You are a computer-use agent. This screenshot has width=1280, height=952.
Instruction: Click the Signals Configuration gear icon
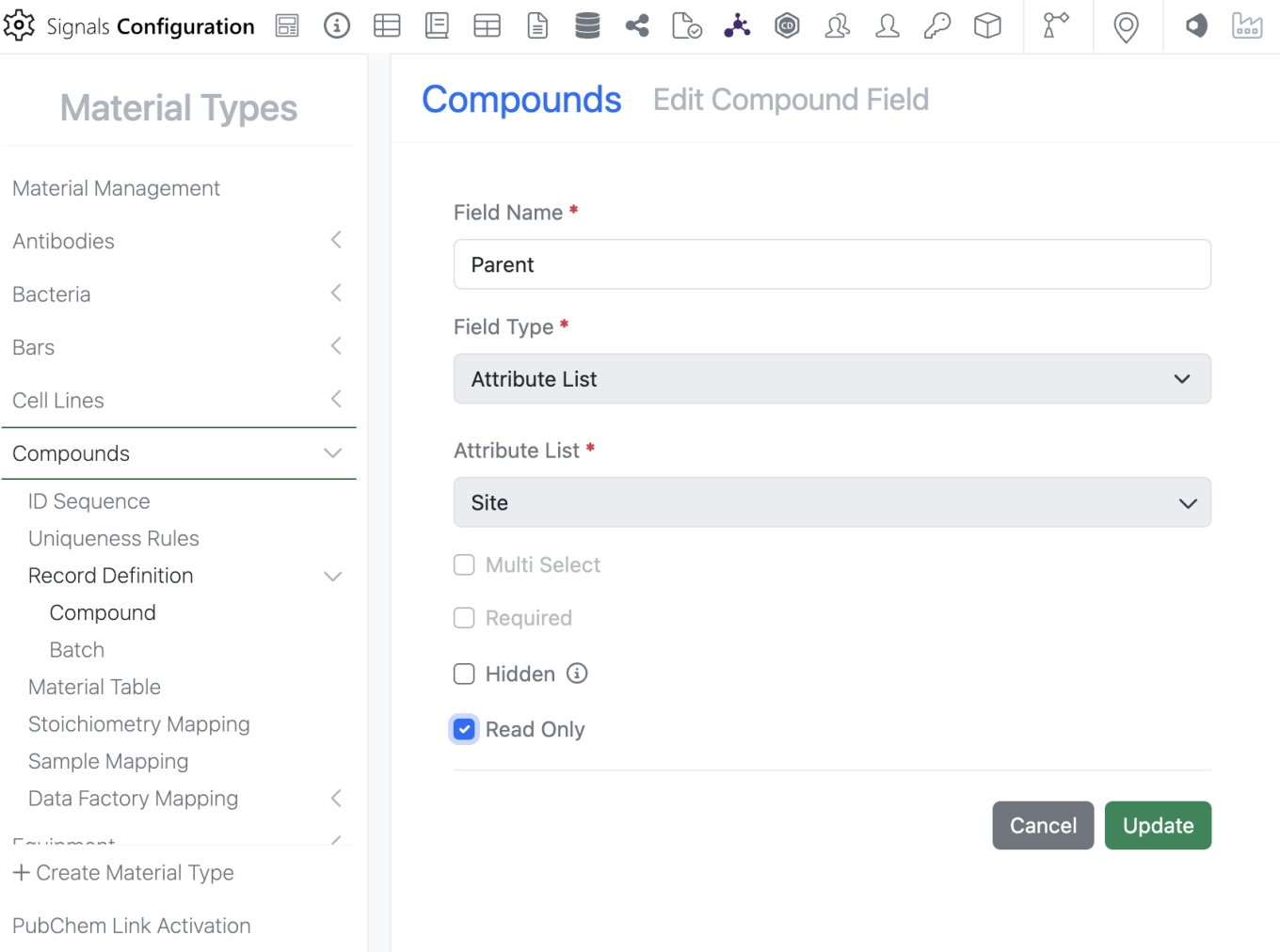[19, 25]
